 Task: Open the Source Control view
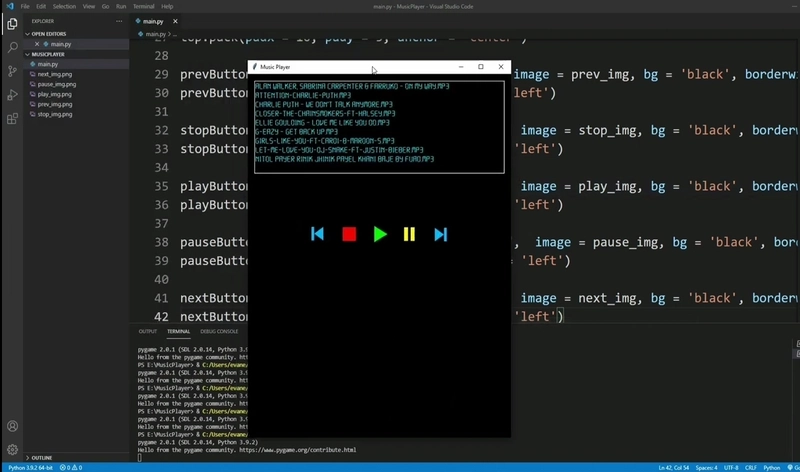(12, 71)
